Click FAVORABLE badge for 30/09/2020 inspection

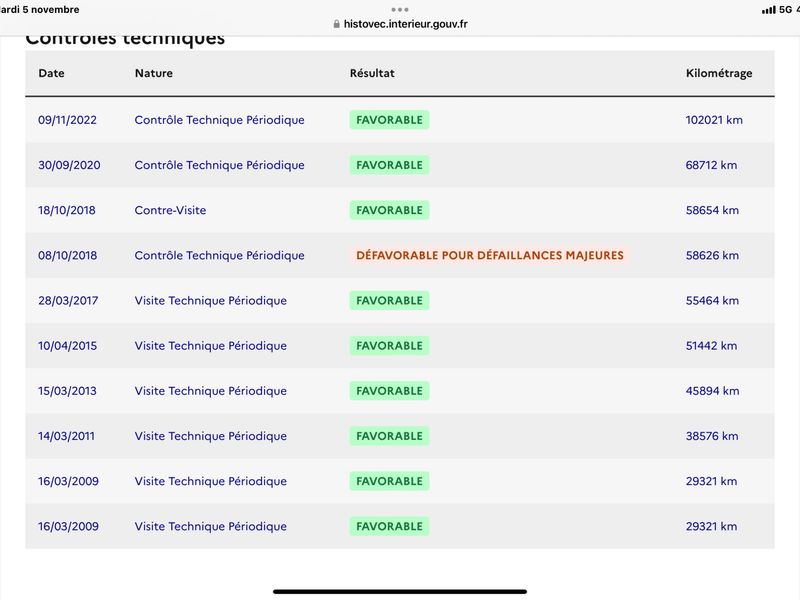pos(389,165)
